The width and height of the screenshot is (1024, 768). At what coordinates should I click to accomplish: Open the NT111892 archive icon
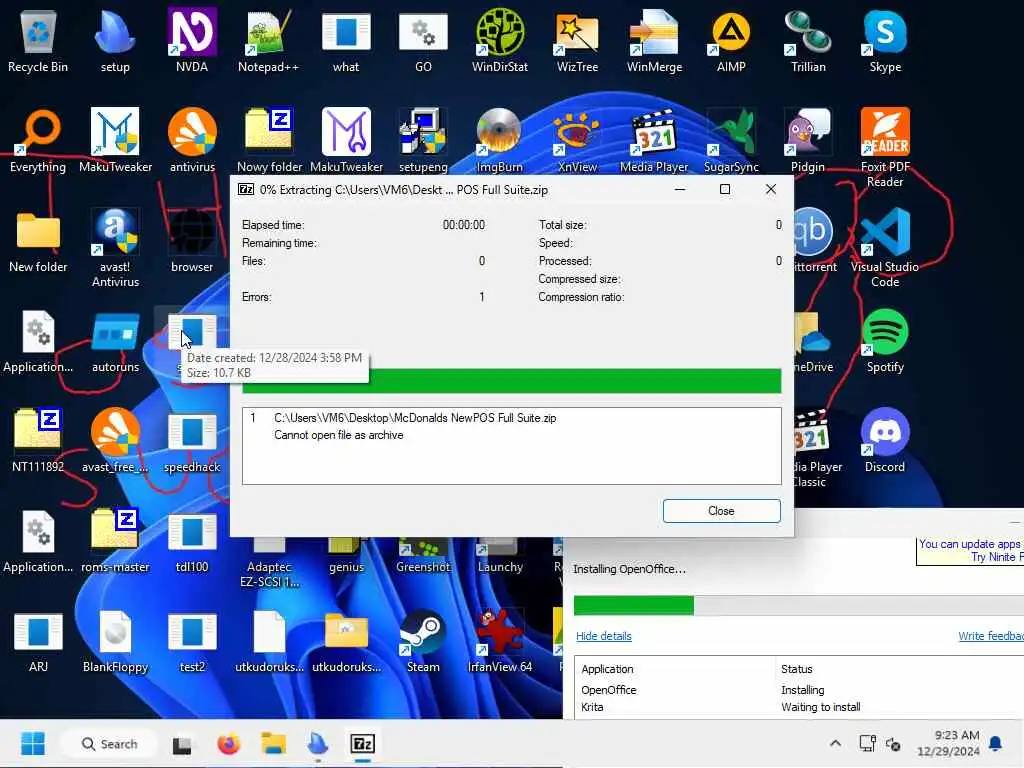click(x=38, y=441)
